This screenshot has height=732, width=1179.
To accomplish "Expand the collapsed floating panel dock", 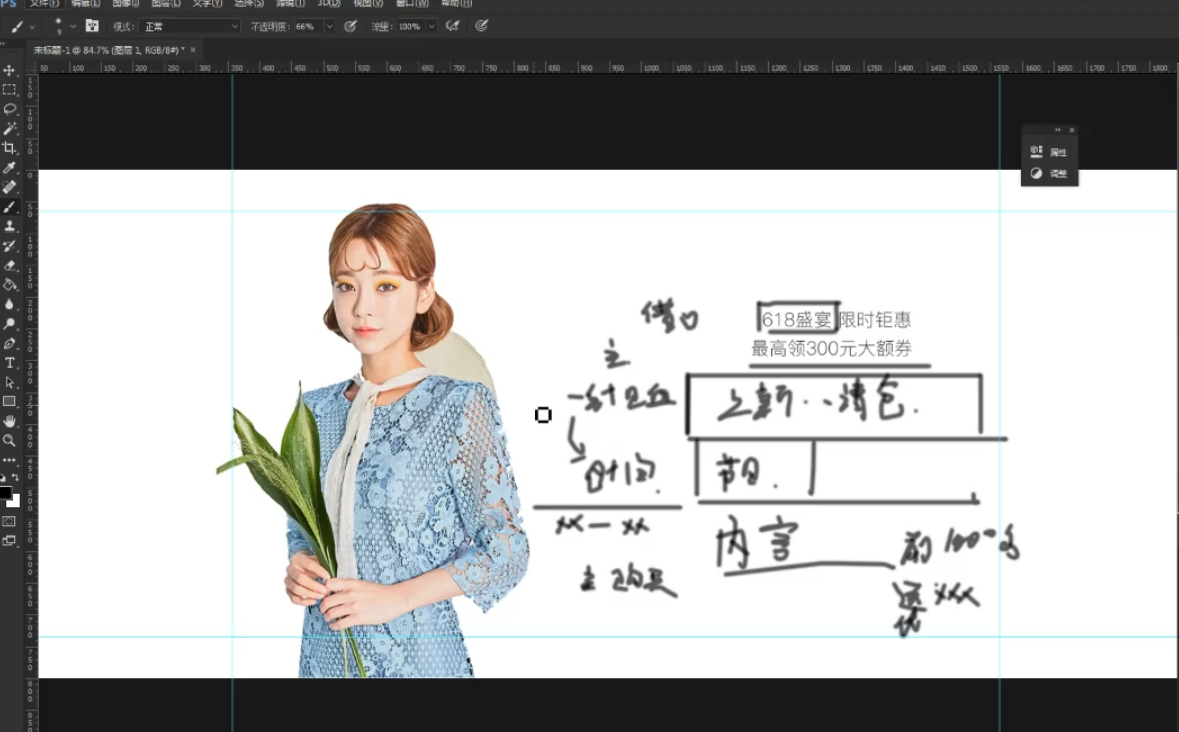I will pyautogui.click(x=1058, y=130).
